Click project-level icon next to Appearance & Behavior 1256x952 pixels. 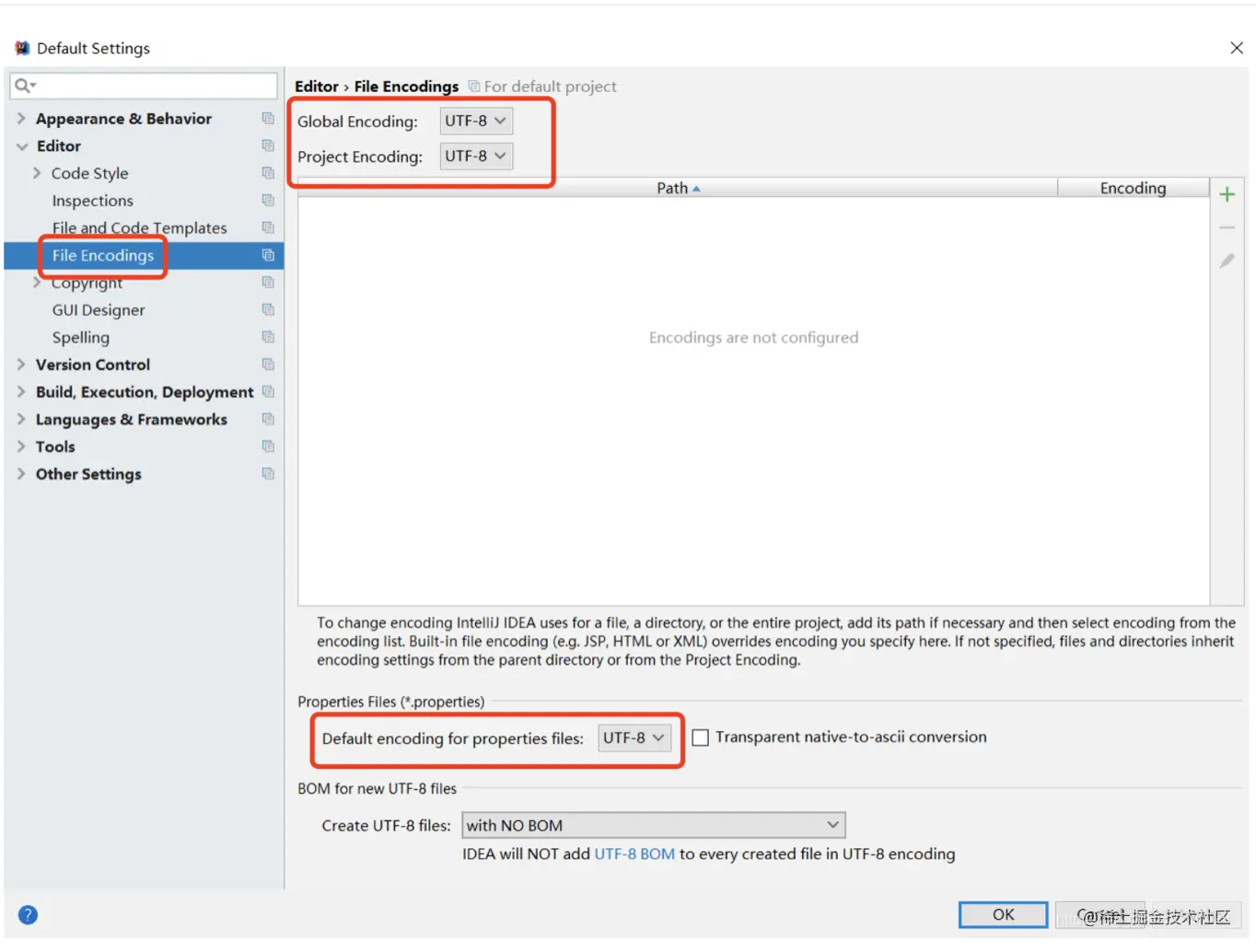click(x=268, y=118)
